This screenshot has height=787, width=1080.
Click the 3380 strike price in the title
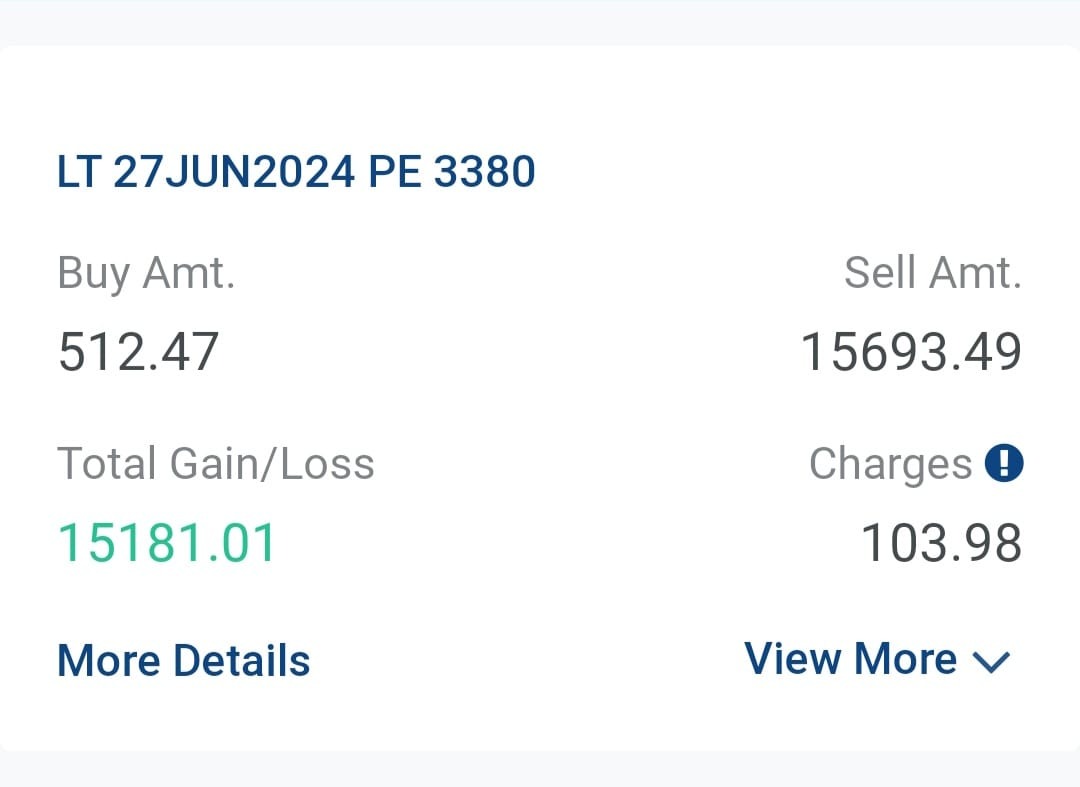485,172
